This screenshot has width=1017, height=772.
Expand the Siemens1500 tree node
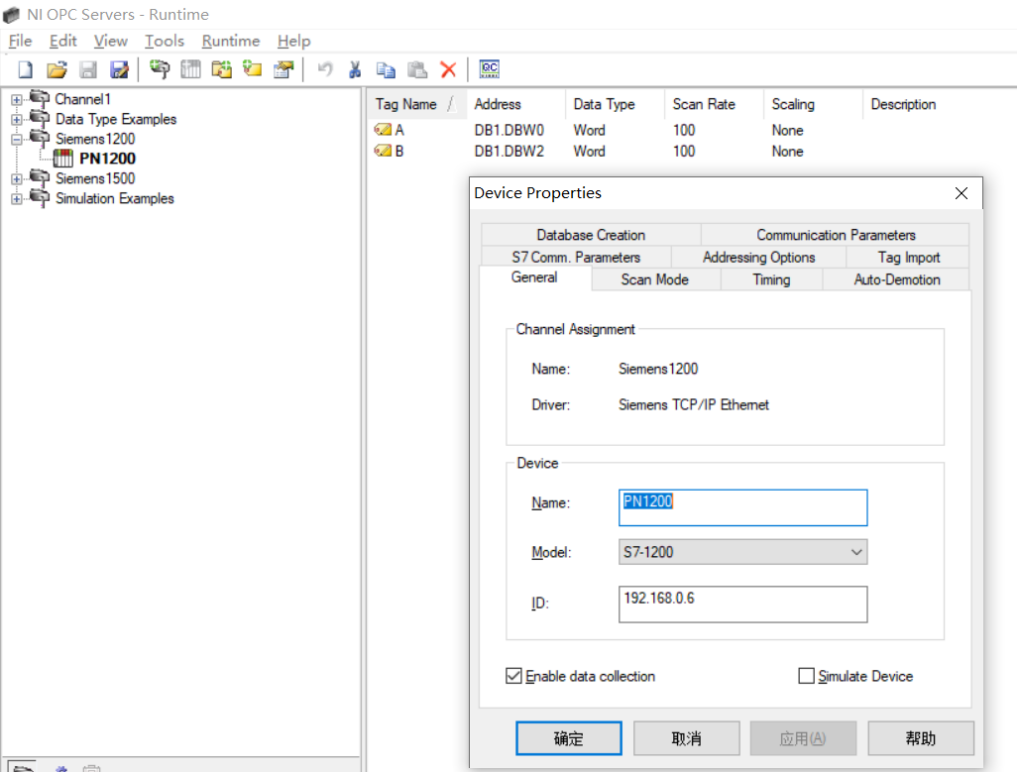point(17,179)
